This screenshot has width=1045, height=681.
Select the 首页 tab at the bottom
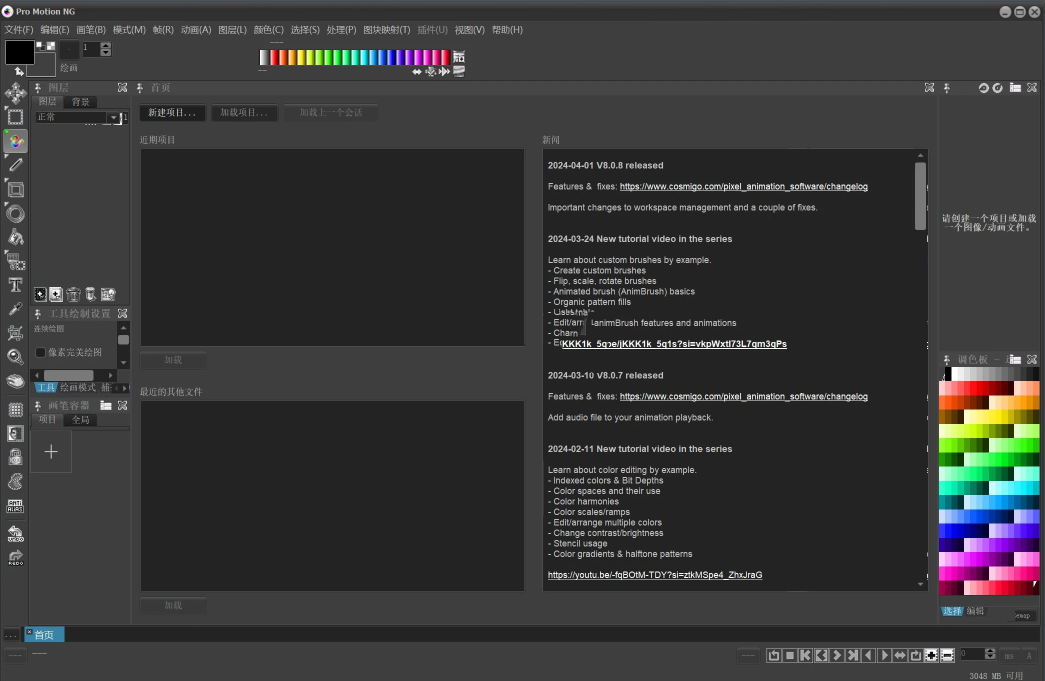[45, 635]
